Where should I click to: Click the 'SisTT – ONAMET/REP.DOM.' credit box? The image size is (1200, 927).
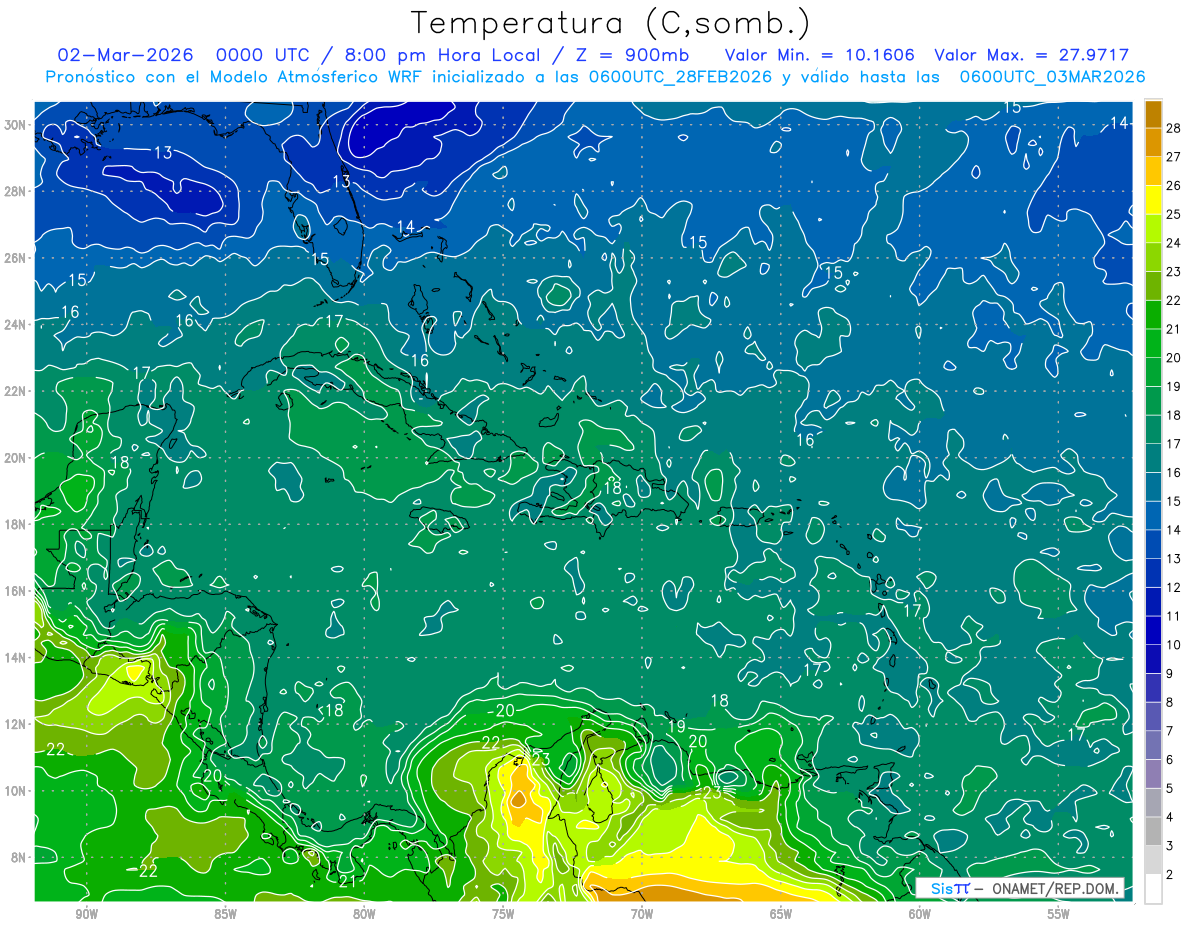(1019, 888)
